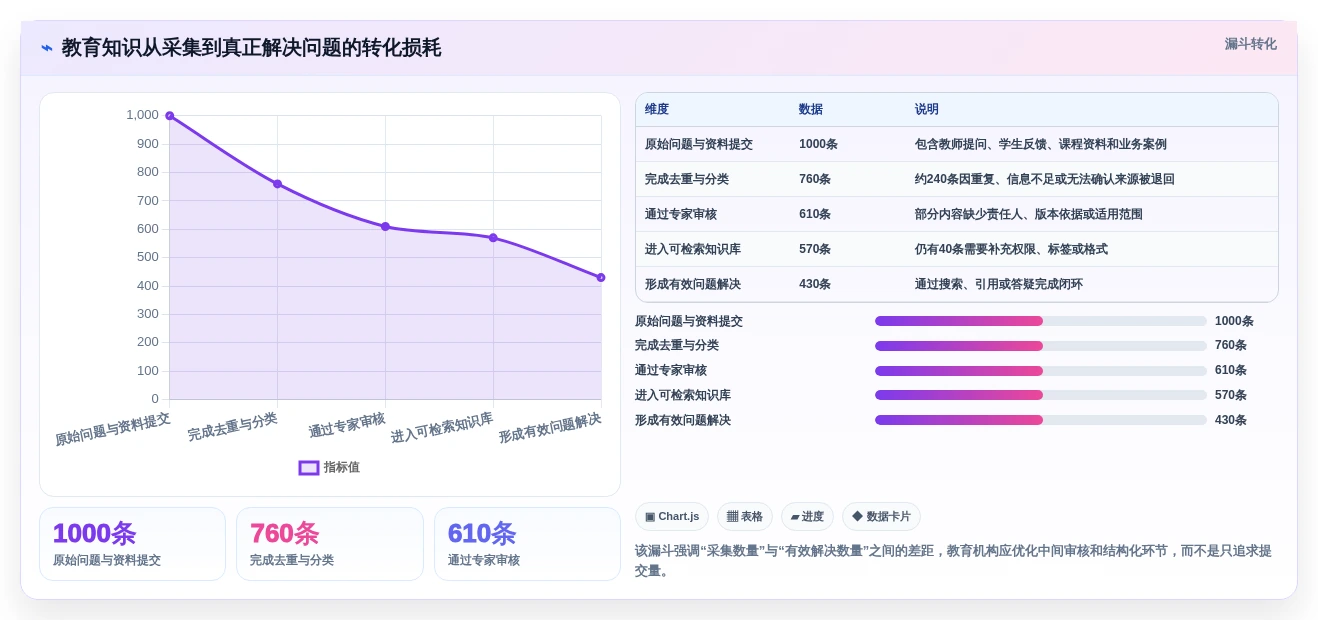Click progress list label 进入可检索知识库
This screenshot has width=1318, height=620.
[x=683, y=395]
